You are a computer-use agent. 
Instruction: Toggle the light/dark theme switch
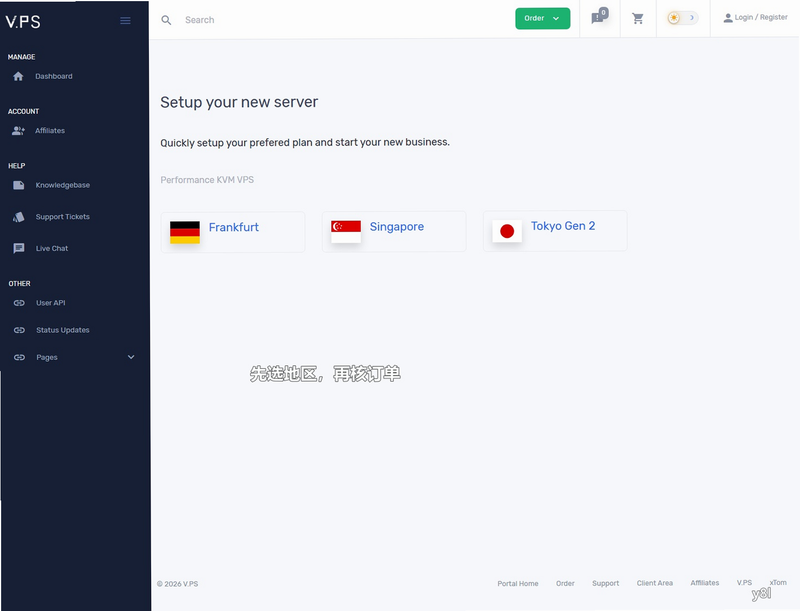(x=683, y=18)
